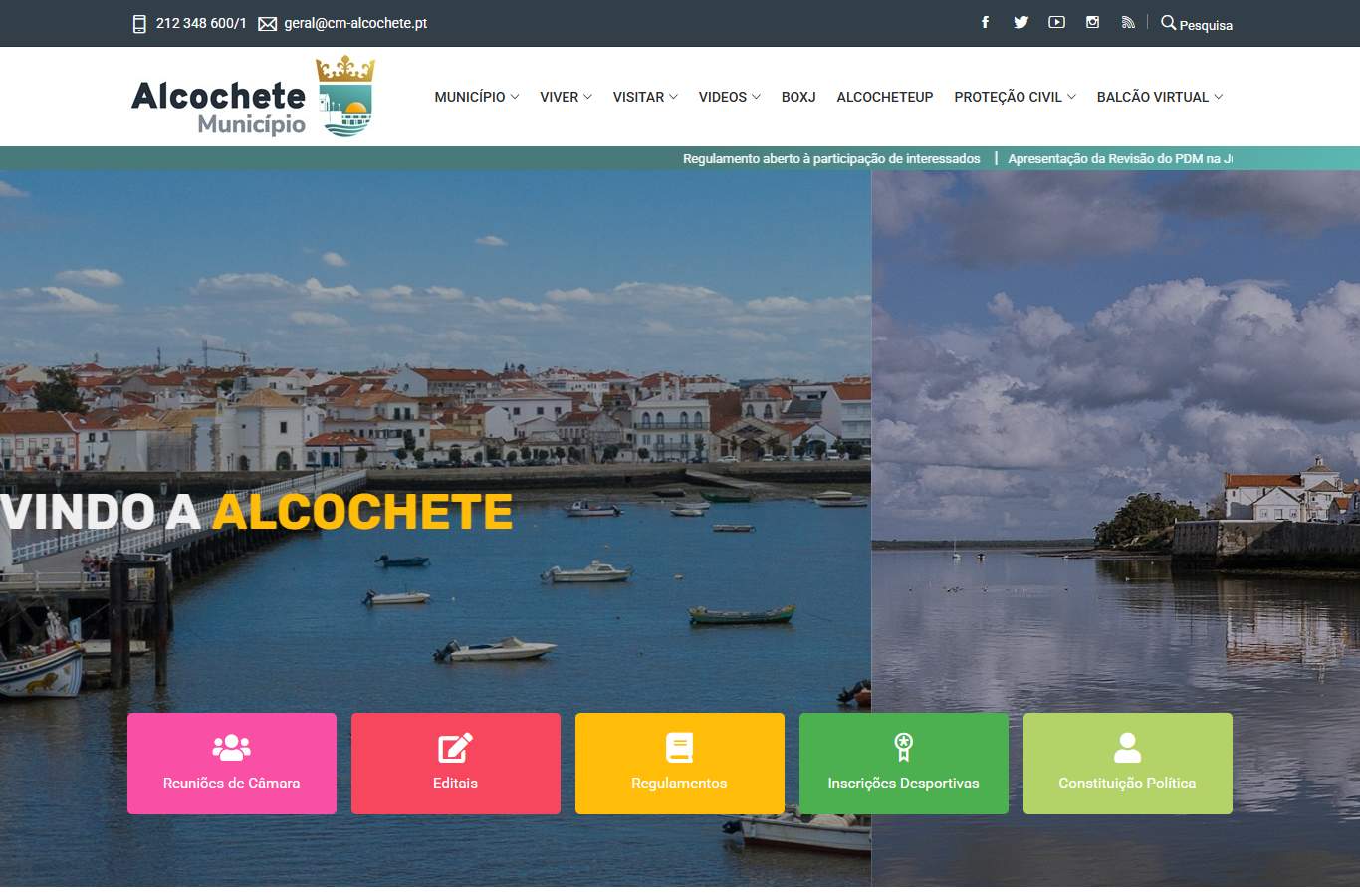
Task: Open the Reuniões de Câmara link text
Action: [x=231, y=784]
